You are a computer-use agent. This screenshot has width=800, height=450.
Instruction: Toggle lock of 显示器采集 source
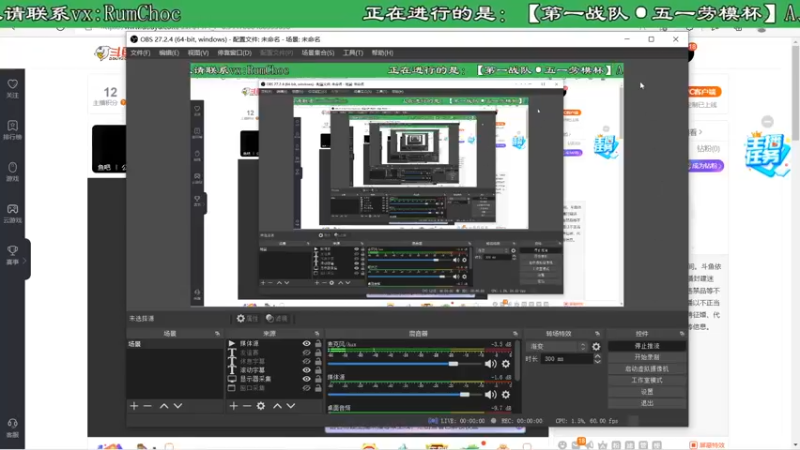(318, 379)
